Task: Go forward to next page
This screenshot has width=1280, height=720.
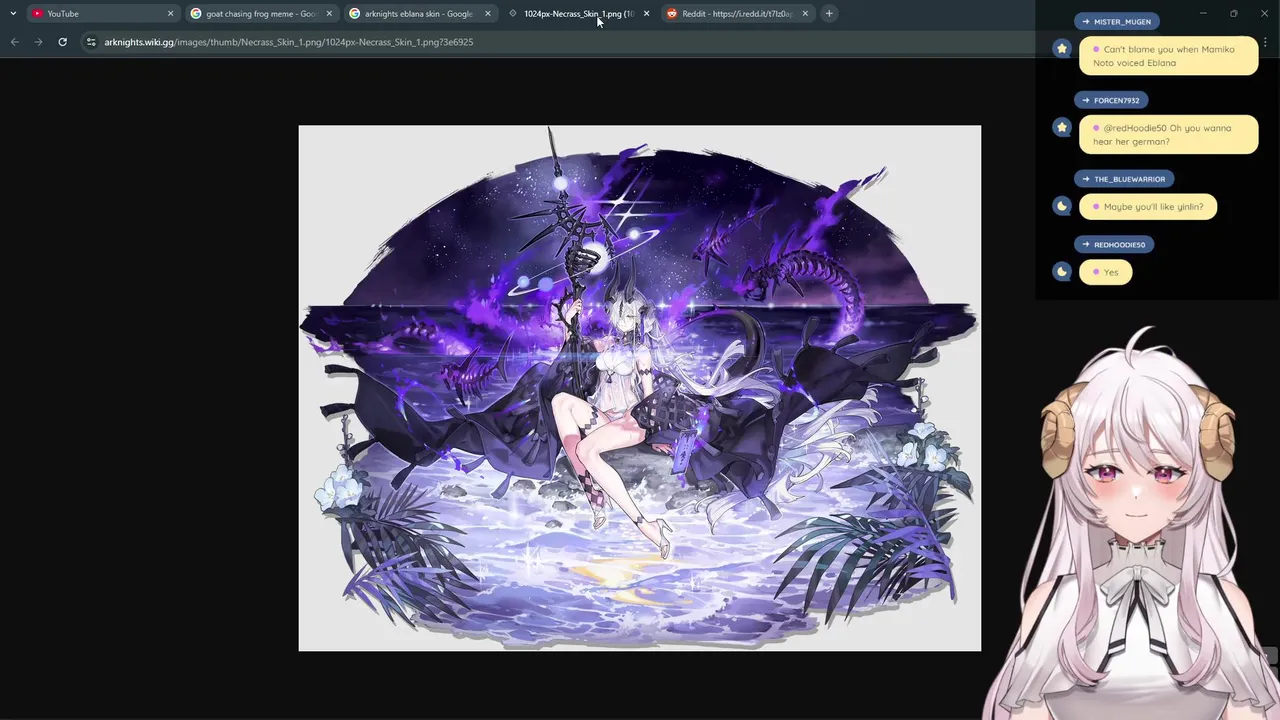Action: coord(38,42)
